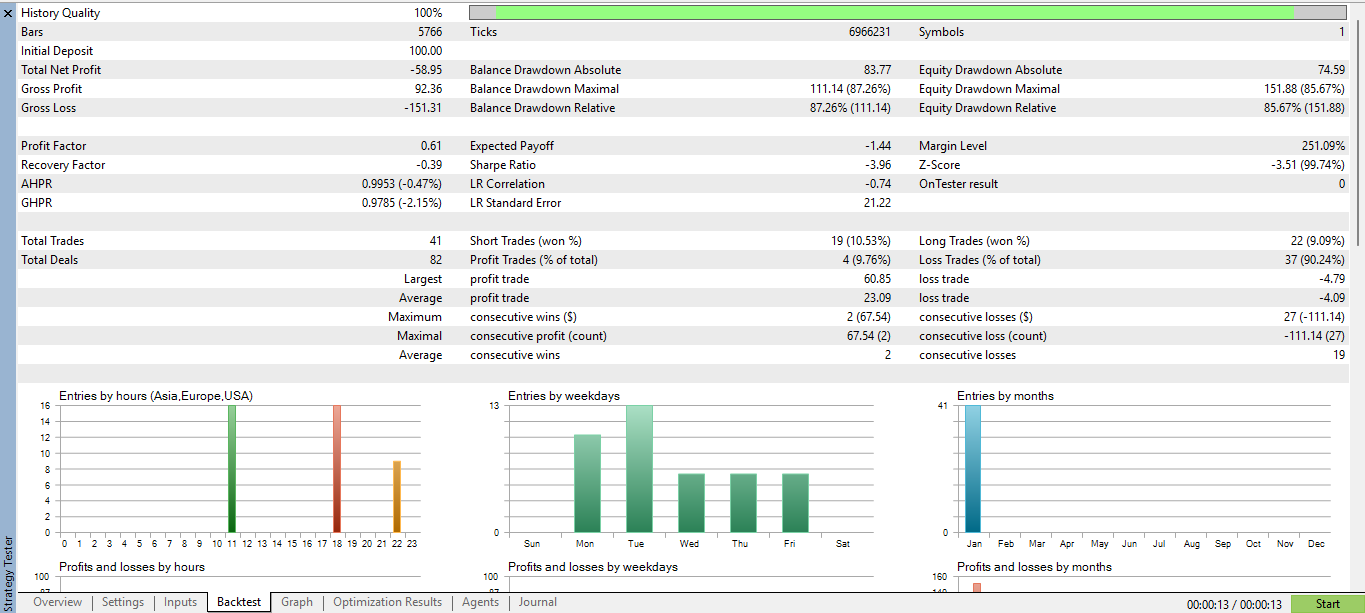1365x613 pixels.
Task: Close the Strategy Tester panel
Action: click(x=8, y=13)
